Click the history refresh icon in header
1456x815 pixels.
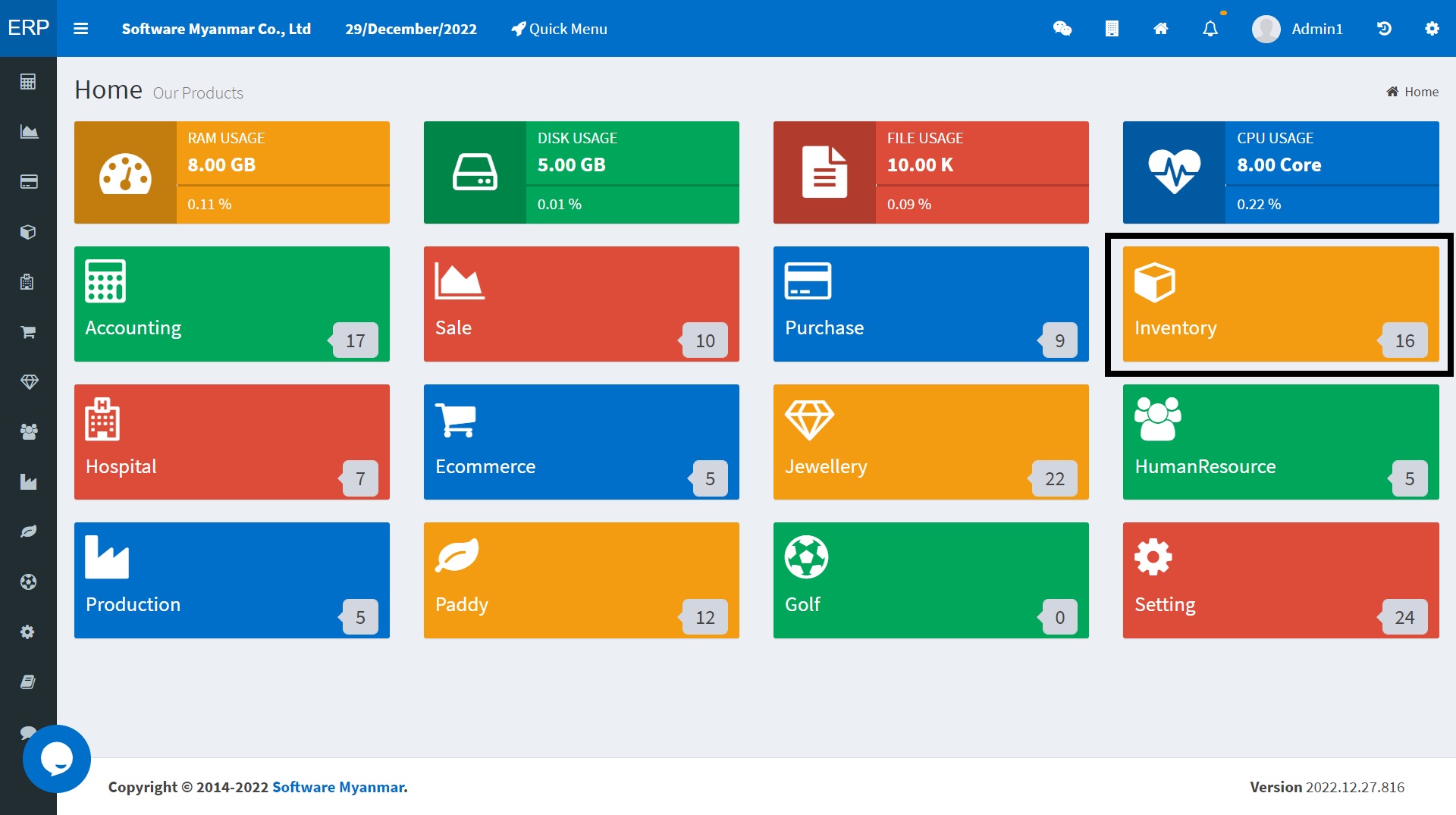(1384, 29)
